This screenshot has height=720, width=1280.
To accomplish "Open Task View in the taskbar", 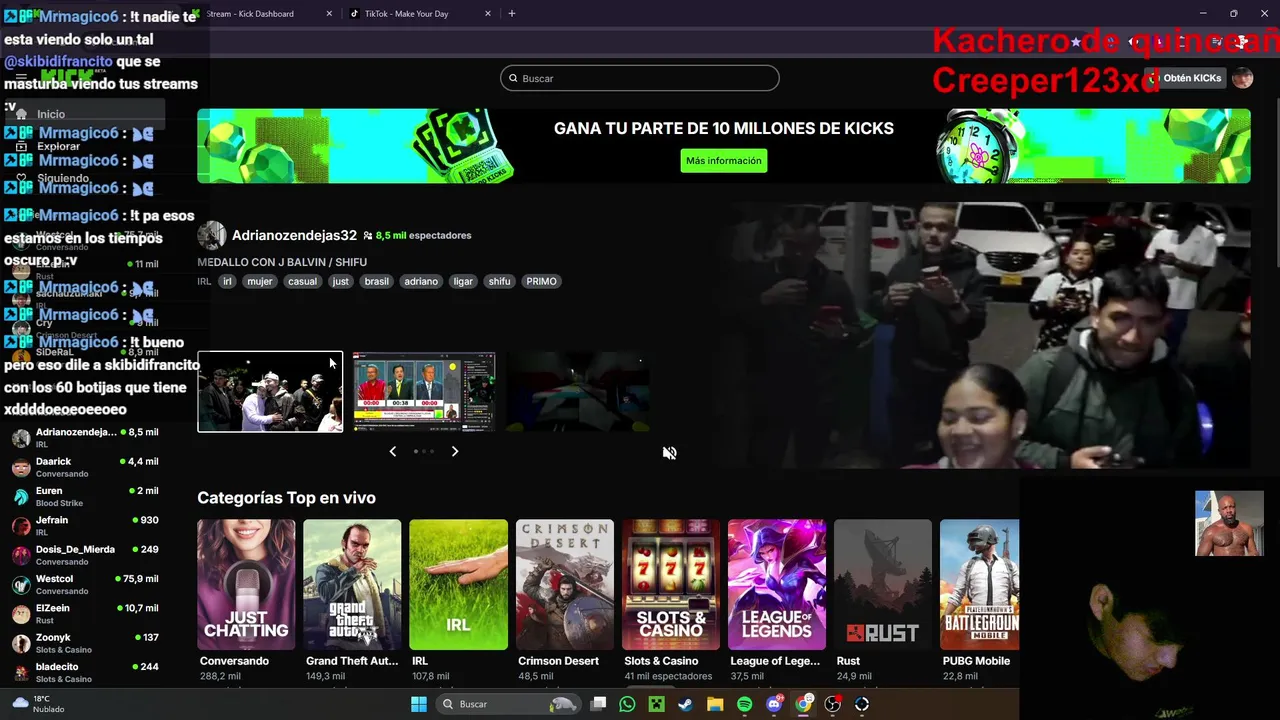I will click(598, 704).
